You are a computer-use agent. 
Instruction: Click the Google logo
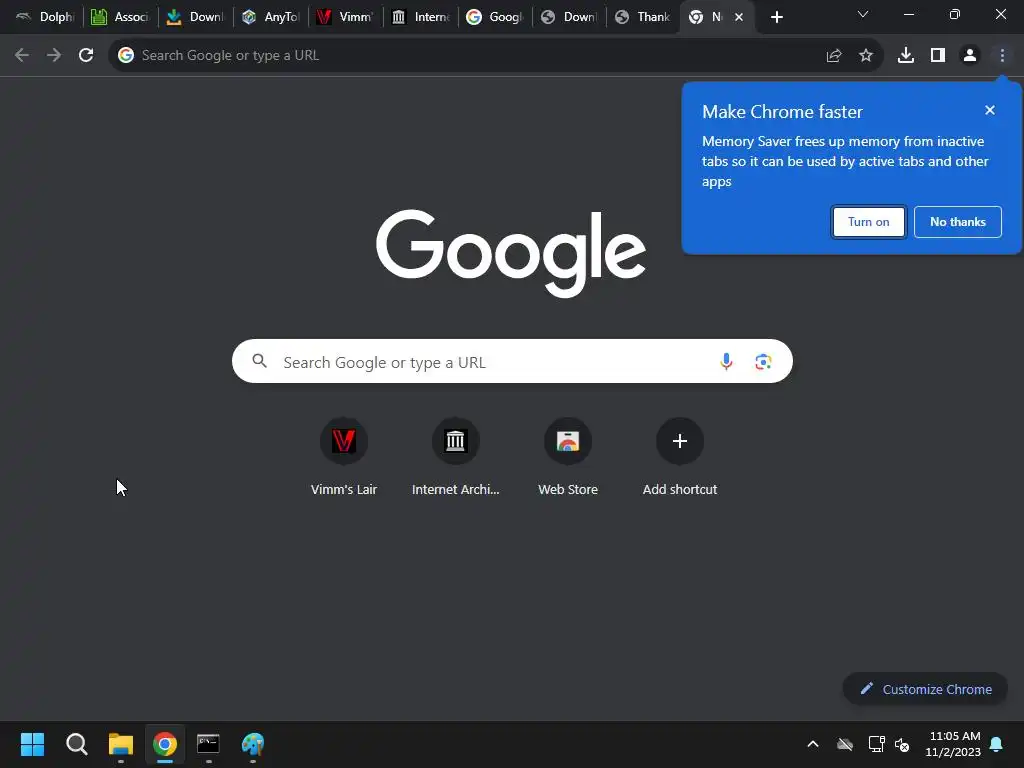(511, 253)
